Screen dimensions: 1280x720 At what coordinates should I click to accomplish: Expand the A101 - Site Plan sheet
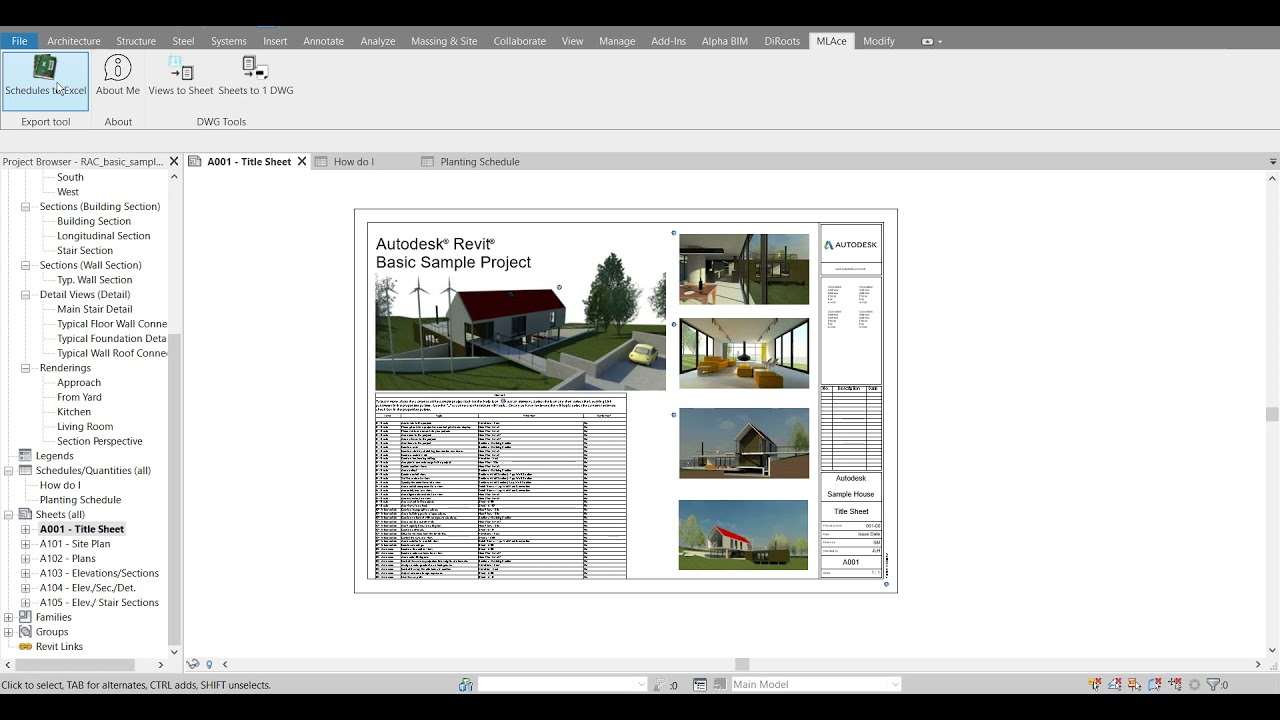[x=26, y=544]
